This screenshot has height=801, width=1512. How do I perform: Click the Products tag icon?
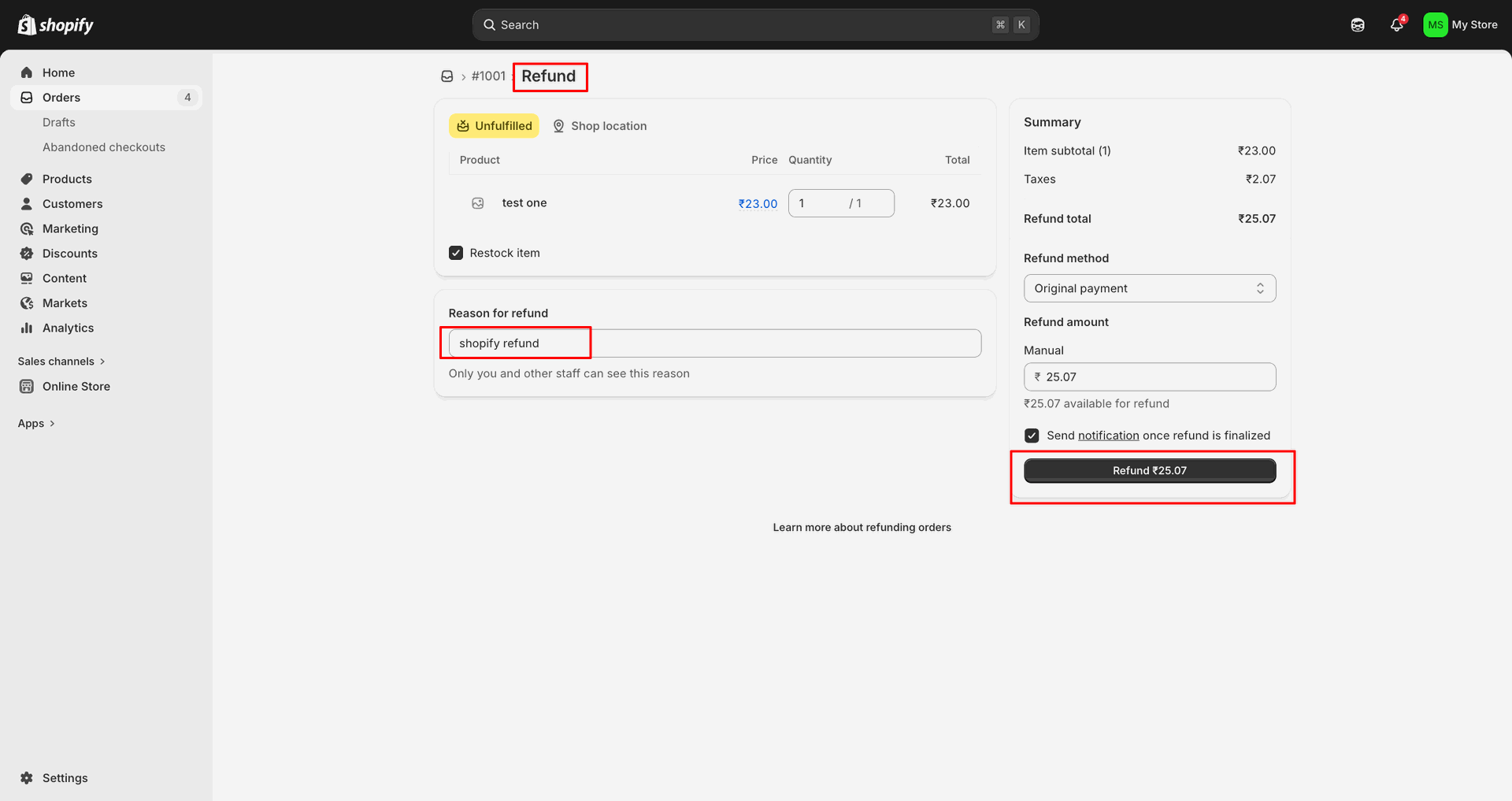point(27,179)
